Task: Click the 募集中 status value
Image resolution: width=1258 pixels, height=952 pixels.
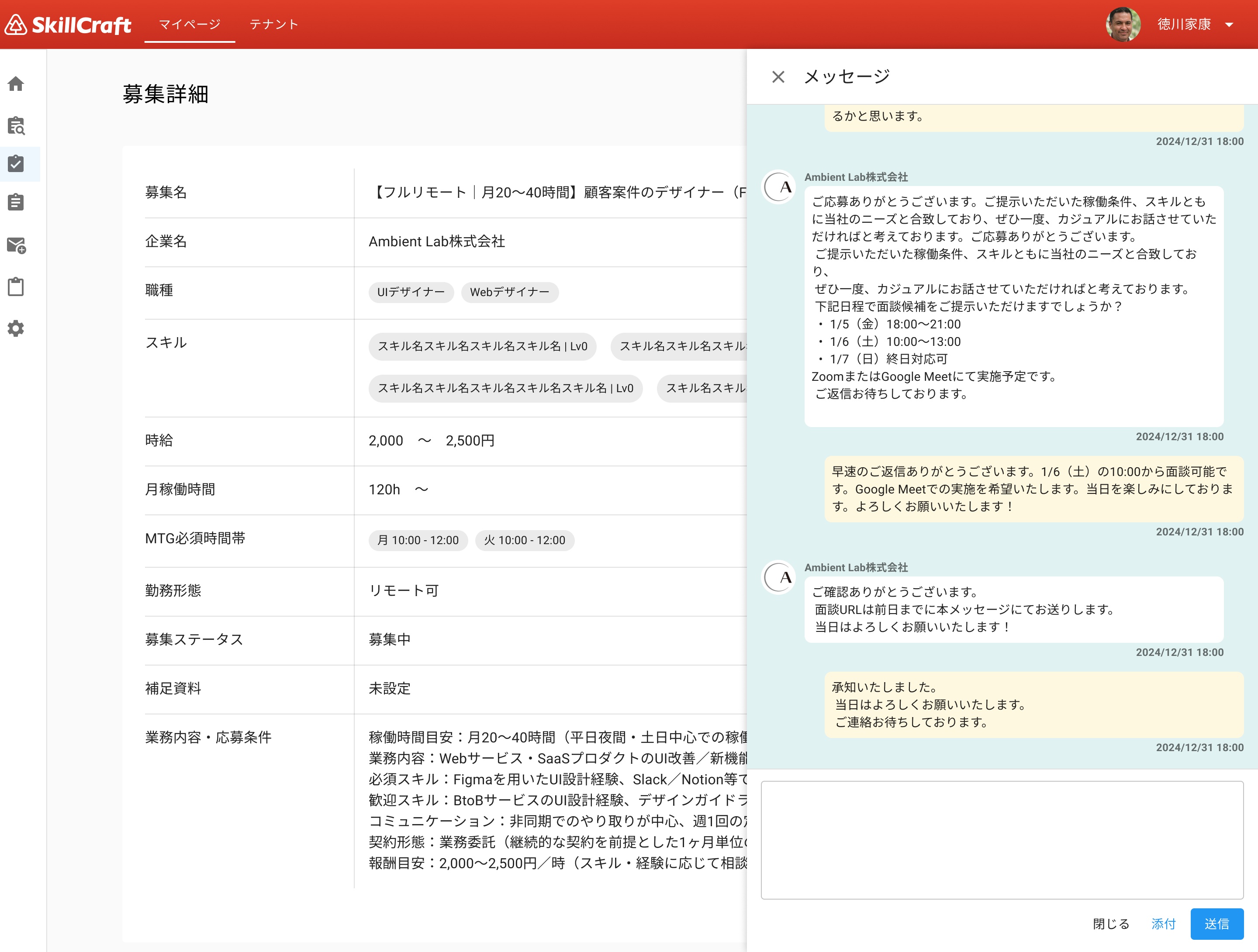Action: click(x=390, y=640)
